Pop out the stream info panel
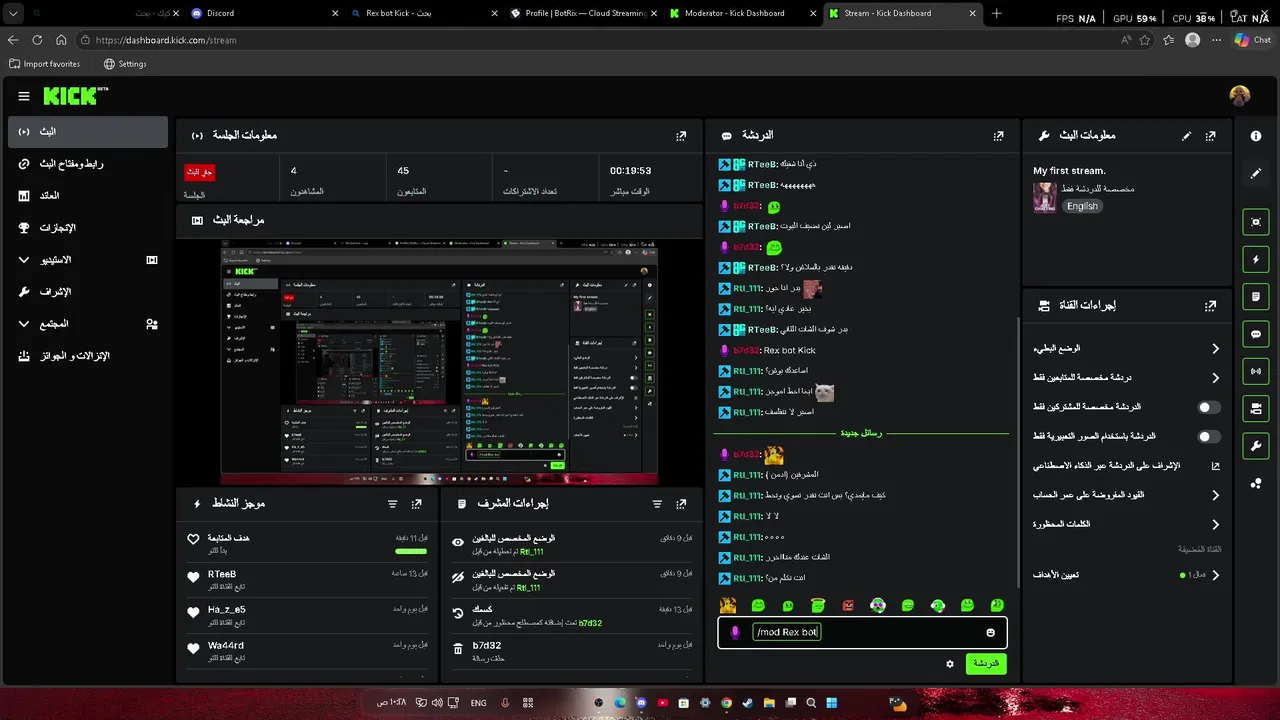 tap(1211, 135)
